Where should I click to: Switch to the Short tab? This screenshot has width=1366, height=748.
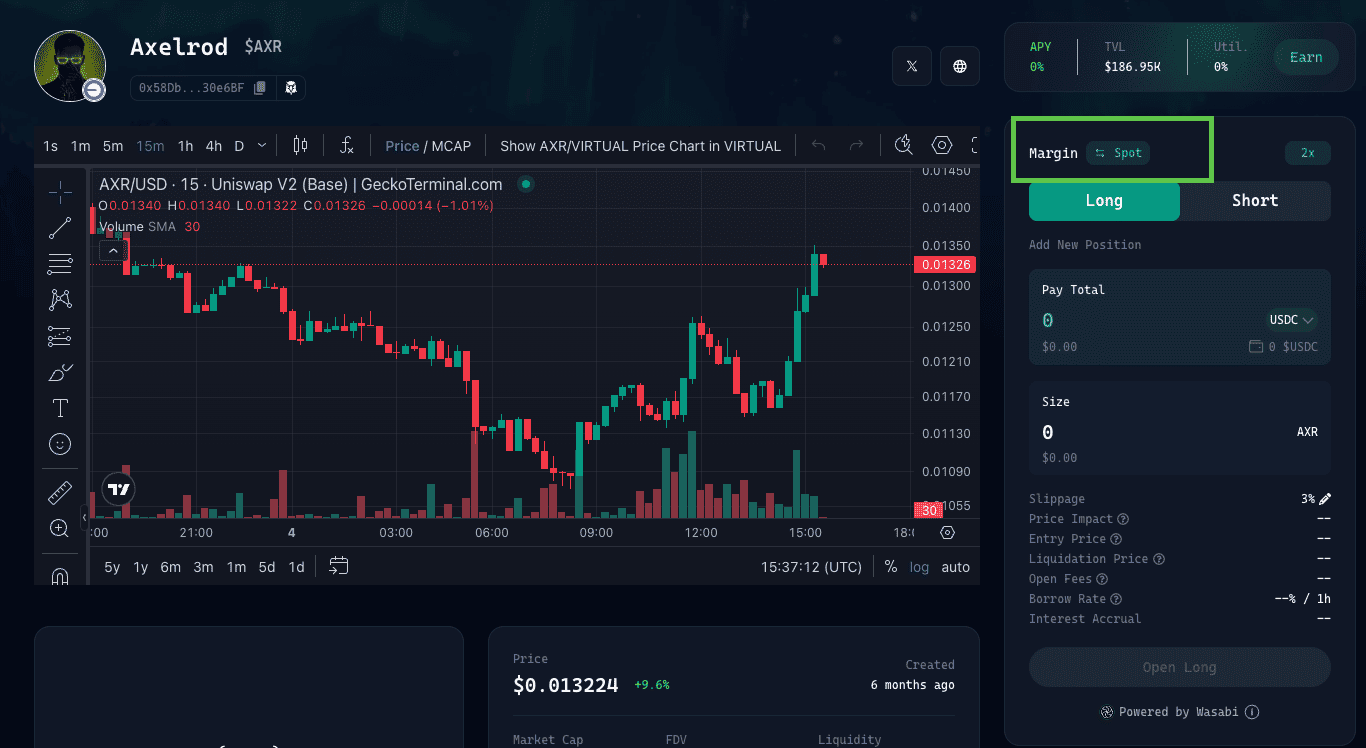[x=1254, y=201]
